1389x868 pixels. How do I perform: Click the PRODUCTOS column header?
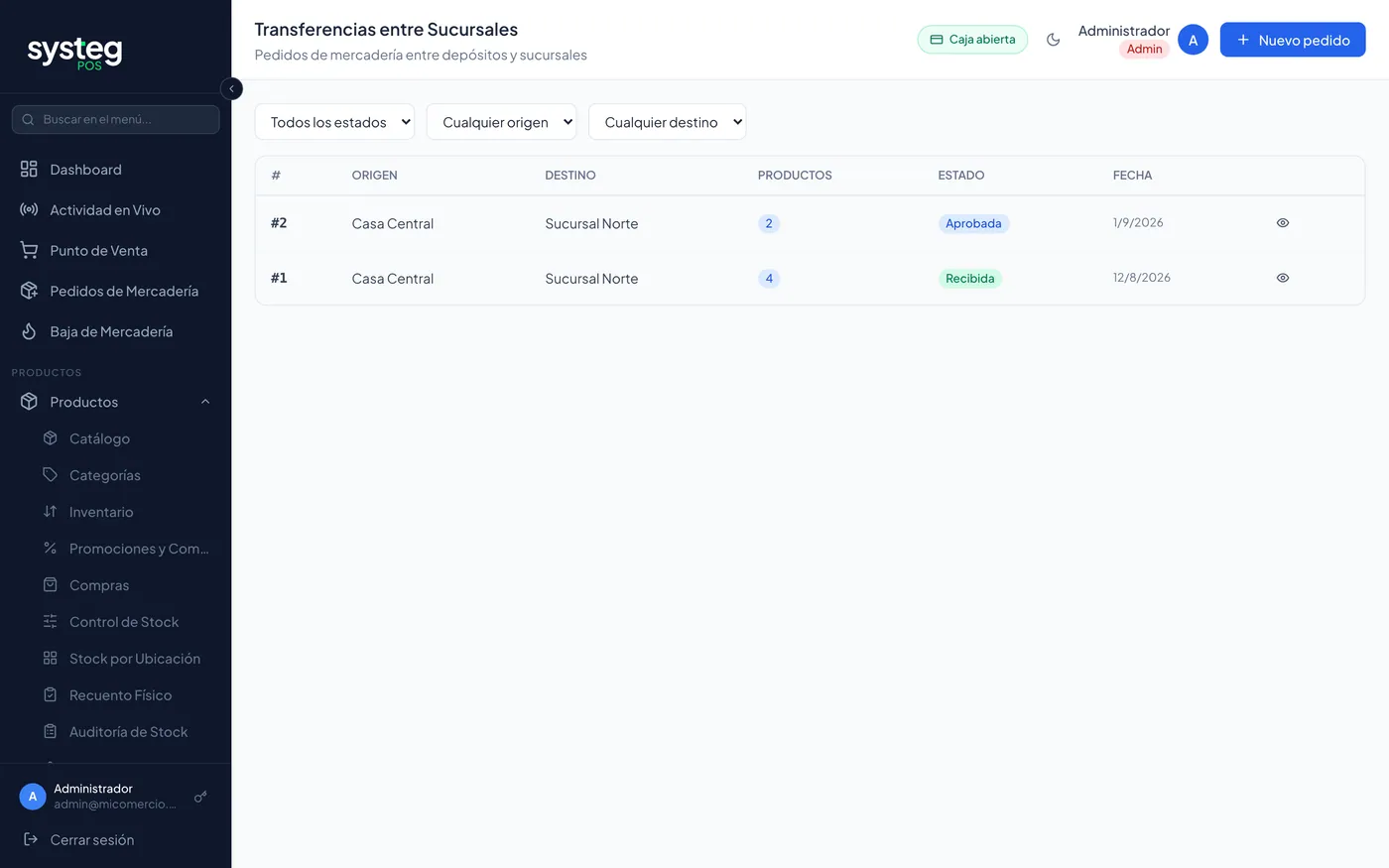tap(795, 176)
